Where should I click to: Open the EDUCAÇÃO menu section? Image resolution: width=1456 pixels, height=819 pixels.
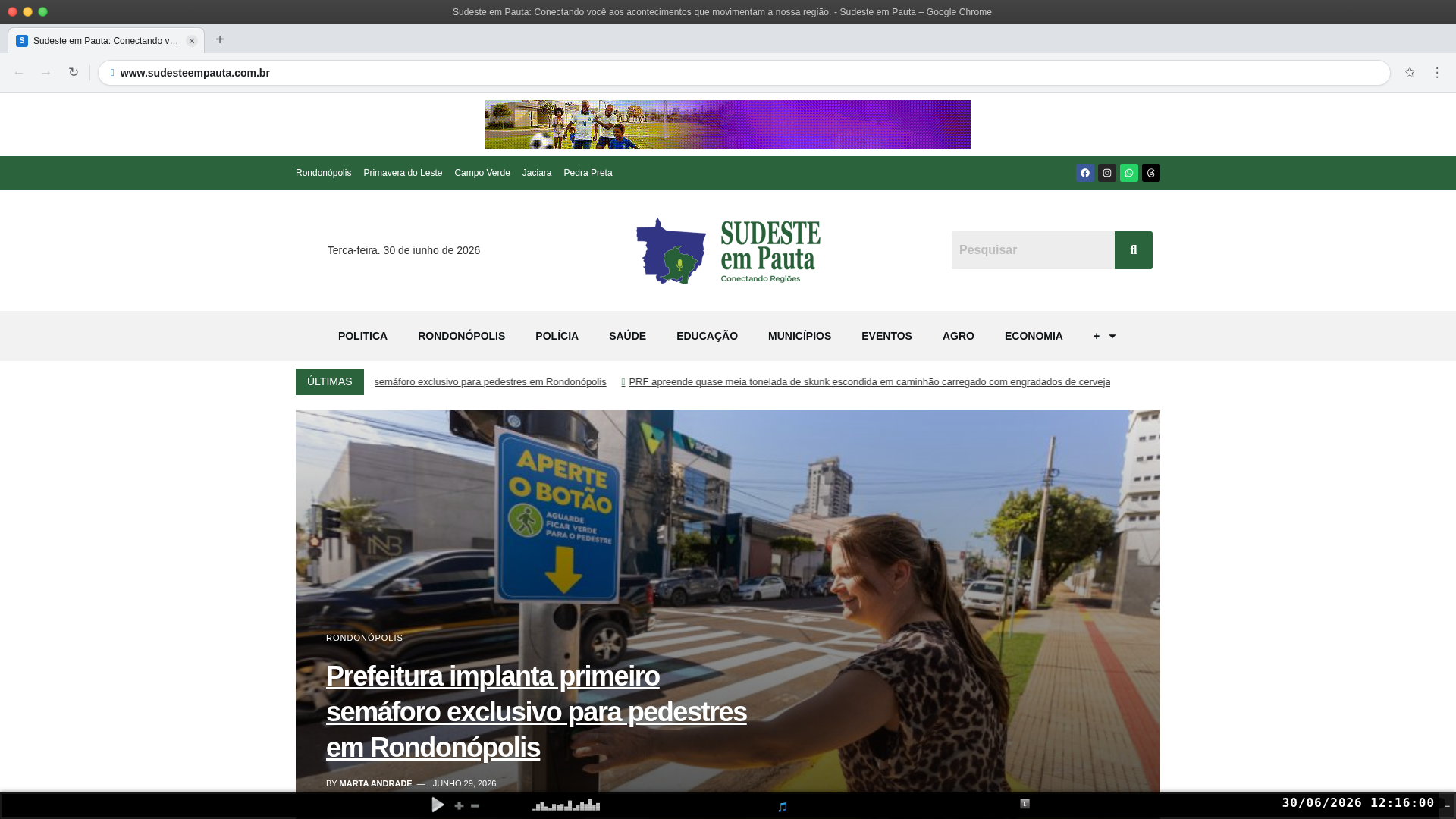click(x=707, y=336)
